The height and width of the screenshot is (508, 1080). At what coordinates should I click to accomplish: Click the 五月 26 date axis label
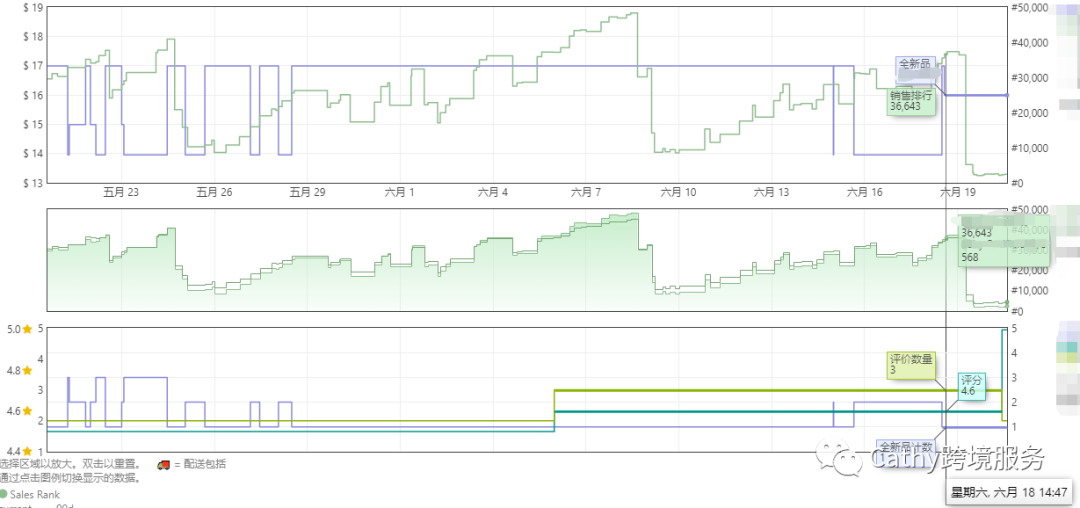tap(214, 192)
